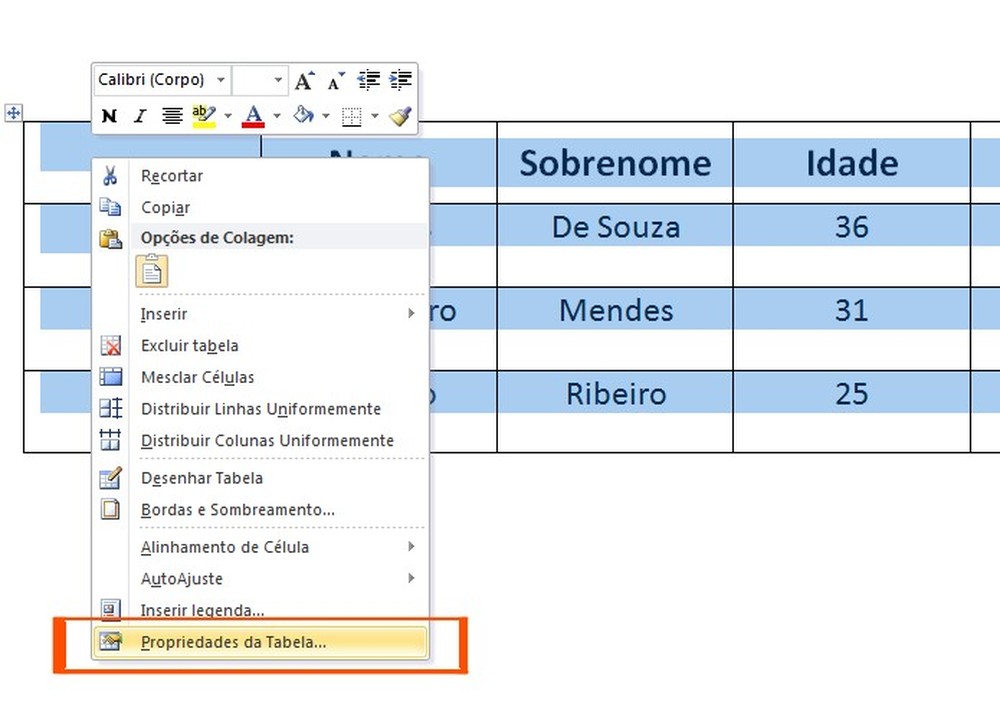The width and height of the screenshot is (1000, 711).
Task: Toggle italic (I) formatting
Action: [140, 116]
